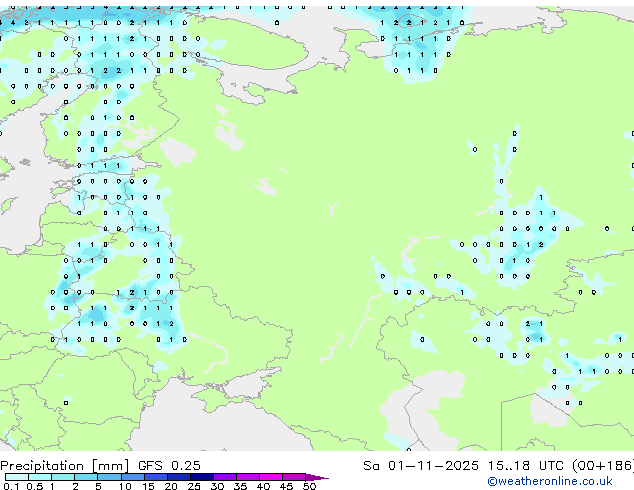Select the legend swatch between 45 and 50
Screen dimensions: 634x490
point(294,477)
